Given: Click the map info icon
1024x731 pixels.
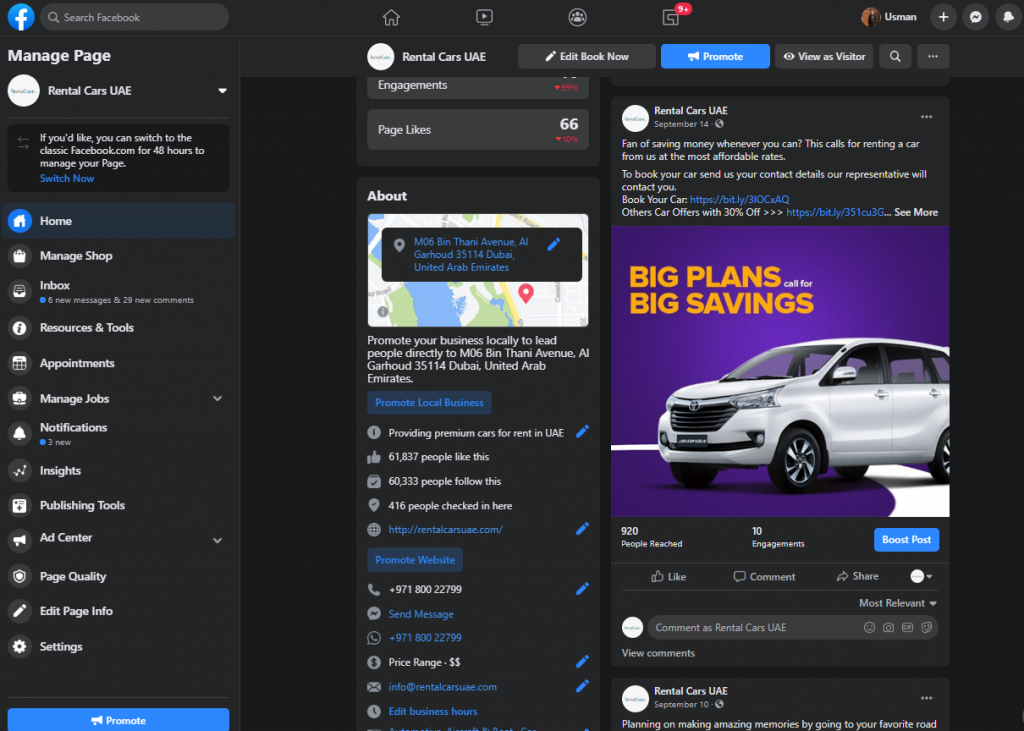Looking at the screenshot, I should pos(383,312).
